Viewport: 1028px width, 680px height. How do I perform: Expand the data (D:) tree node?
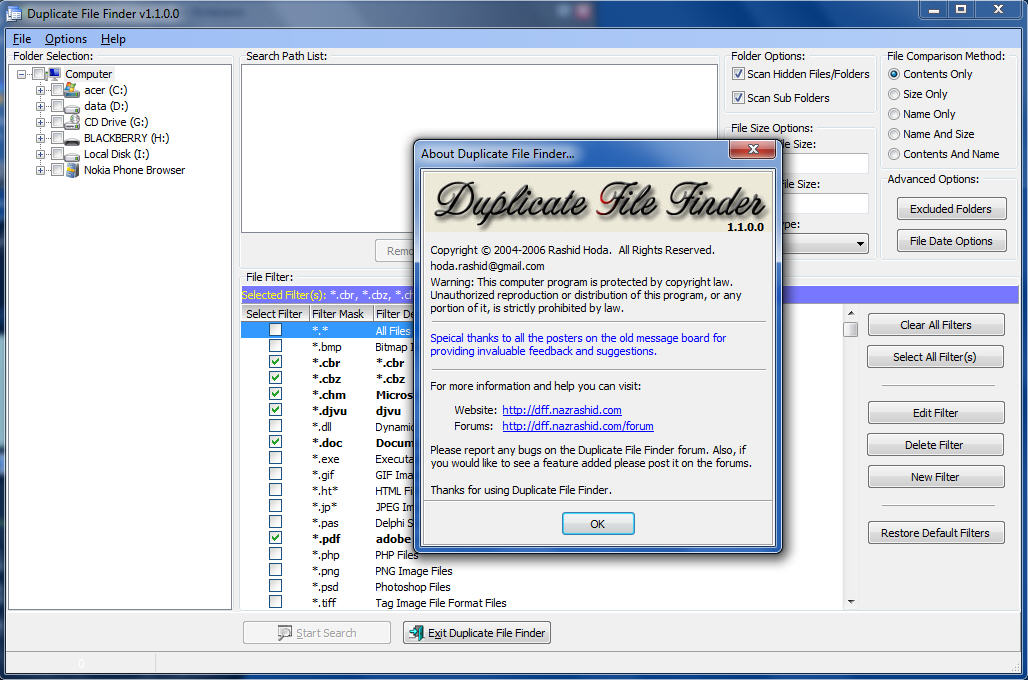pos(40,106)
